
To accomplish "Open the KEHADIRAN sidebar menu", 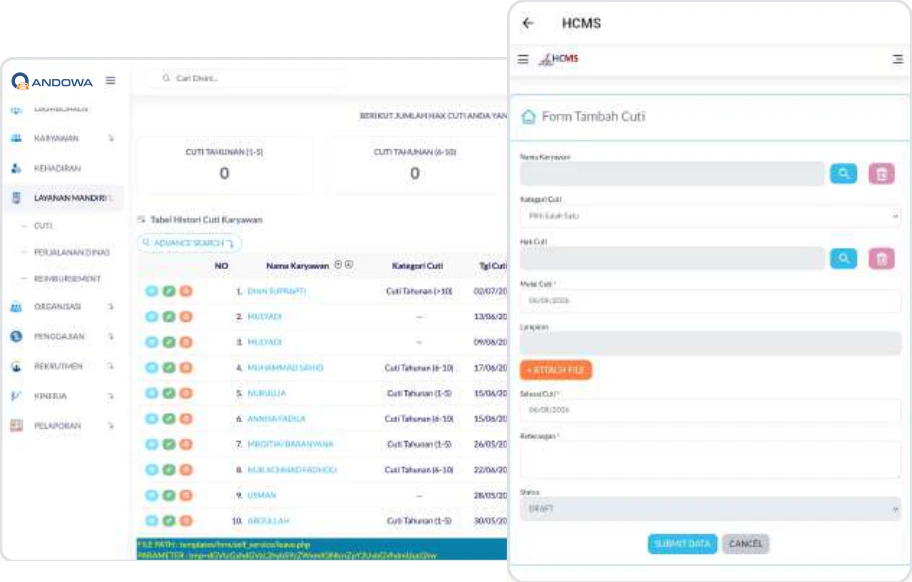I will click(x=58, y=169).
